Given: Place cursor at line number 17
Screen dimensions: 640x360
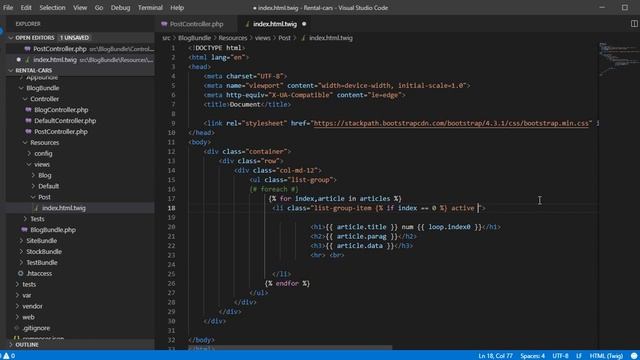Looking at the screenshot, I should (171, 199).
